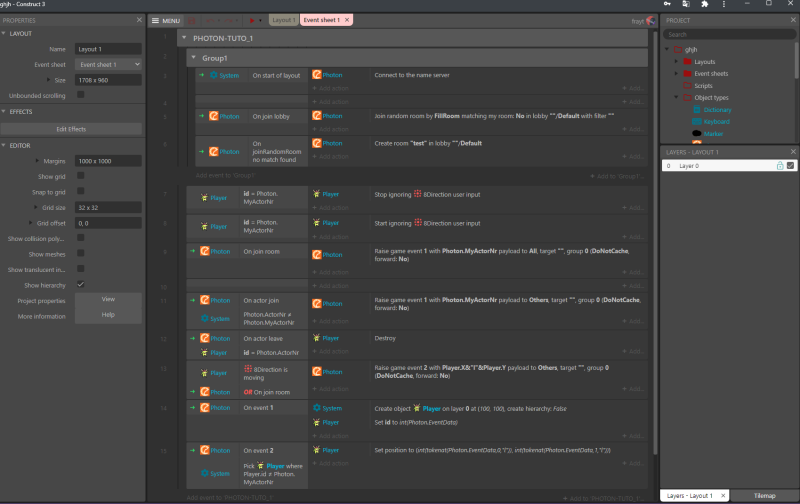
Task: Collapse the Group1 event group
Action: tap(193, 58)
